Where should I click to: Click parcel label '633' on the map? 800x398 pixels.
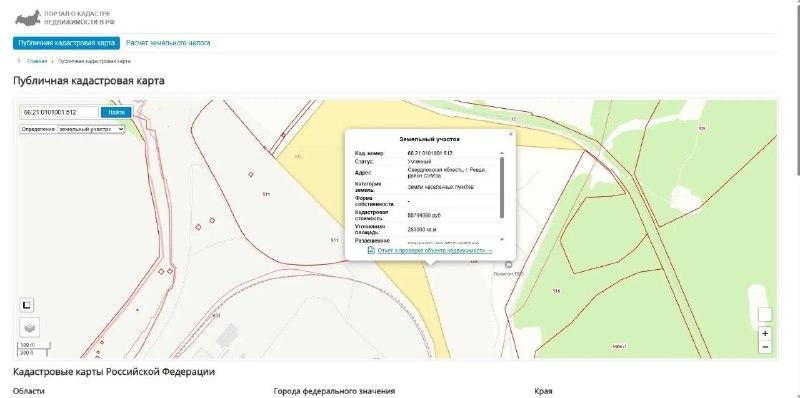pos(216,315)
